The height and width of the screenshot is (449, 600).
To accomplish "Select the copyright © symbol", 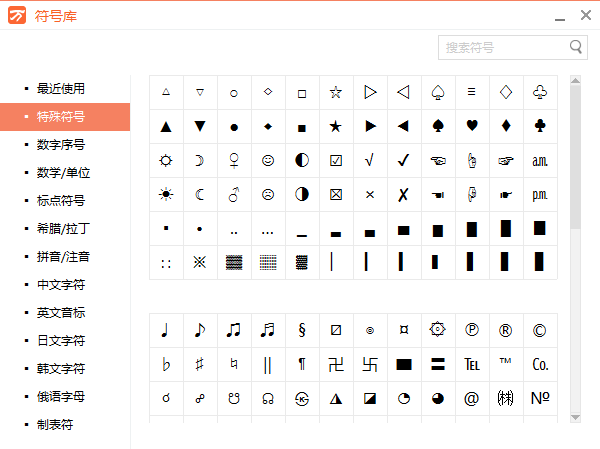I will click(540, 330).
